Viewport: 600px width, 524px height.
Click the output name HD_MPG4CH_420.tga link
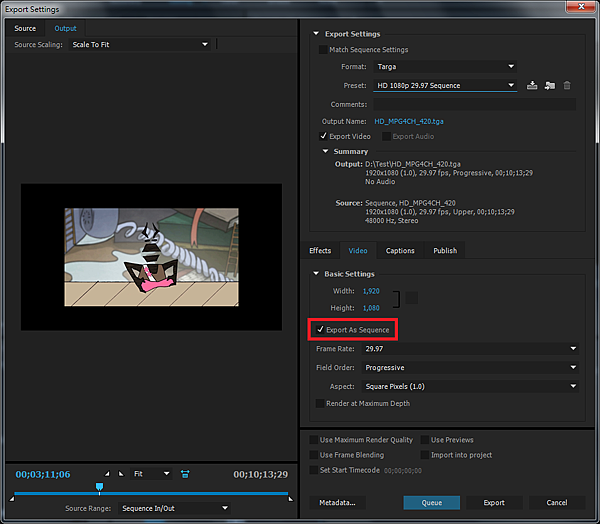click(409, 121)
